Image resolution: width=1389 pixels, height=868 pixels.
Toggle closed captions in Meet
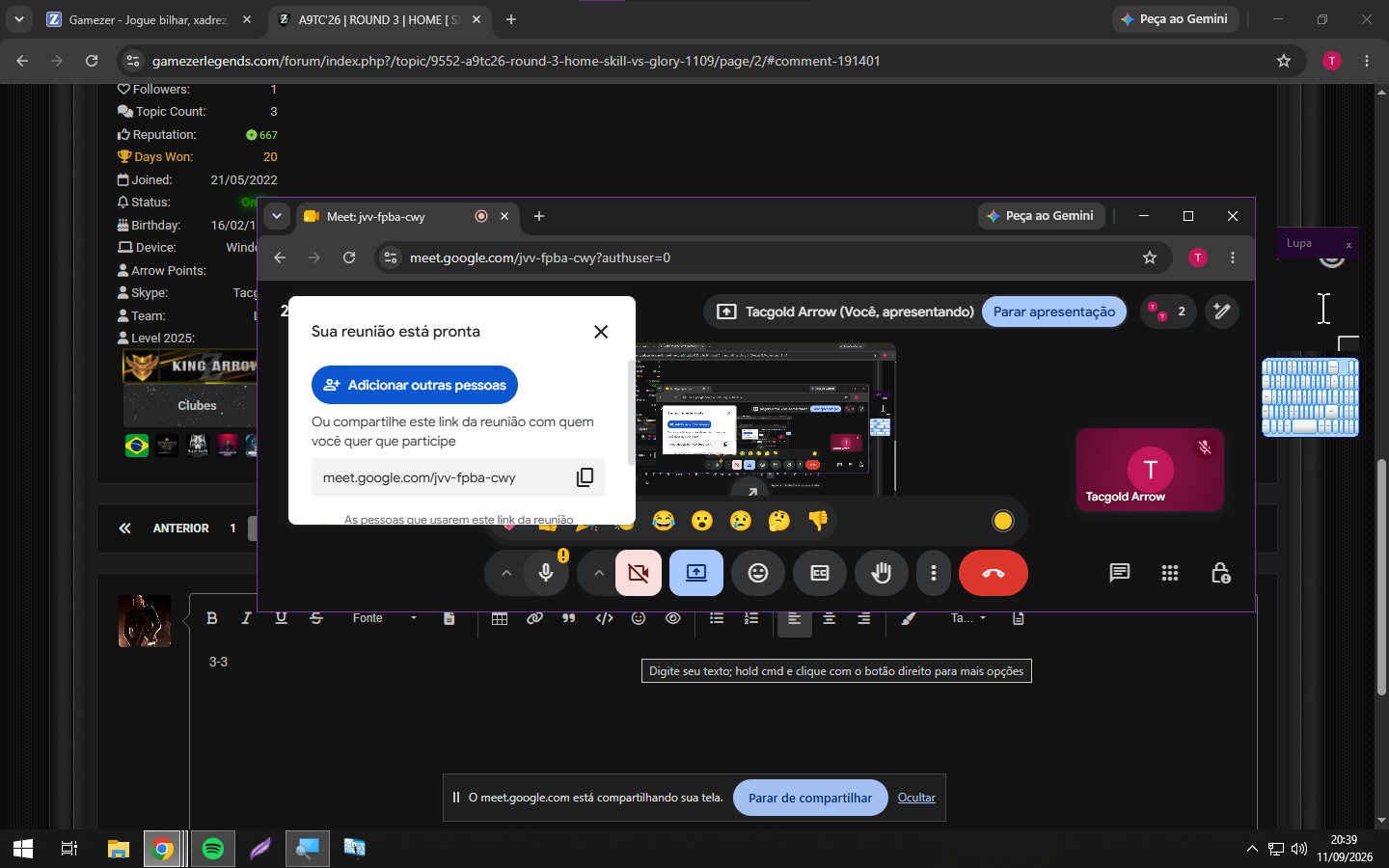coord(820,573)
